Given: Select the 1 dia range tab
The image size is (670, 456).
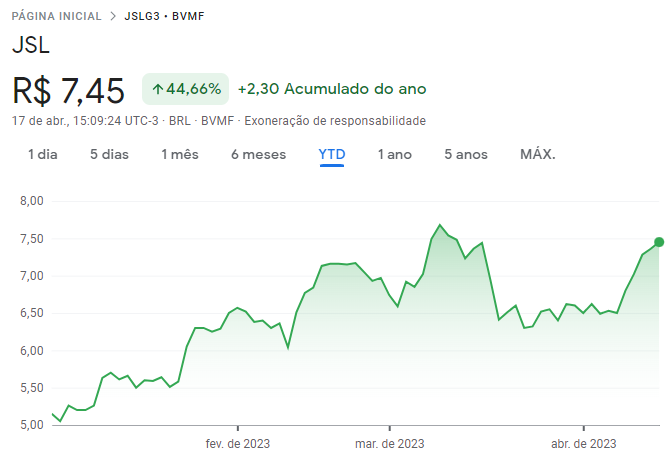Looking at the screenshot, I should coord(43,154).
